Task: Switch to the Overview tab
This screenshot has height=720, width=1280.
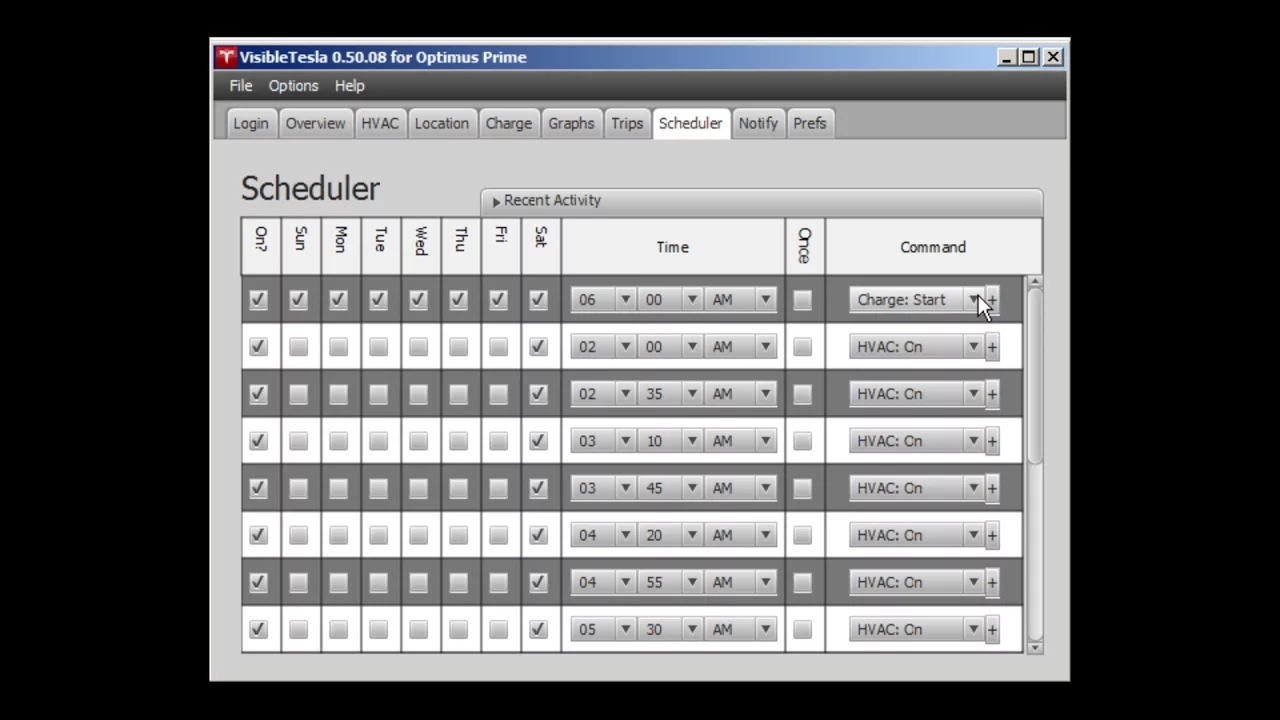Action: point(315,123)
